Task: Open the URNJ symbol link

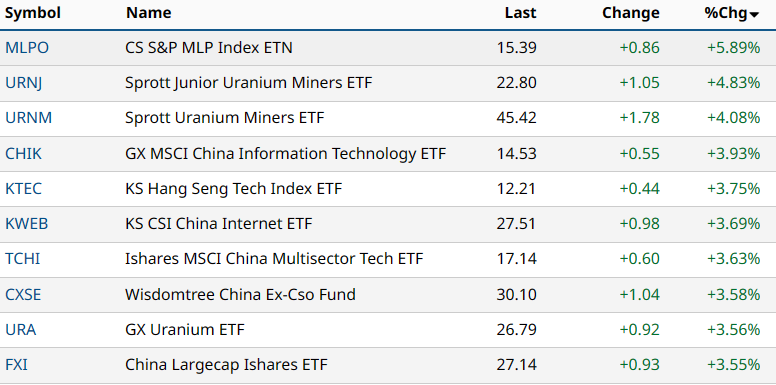Action: (x=24, y=83)
